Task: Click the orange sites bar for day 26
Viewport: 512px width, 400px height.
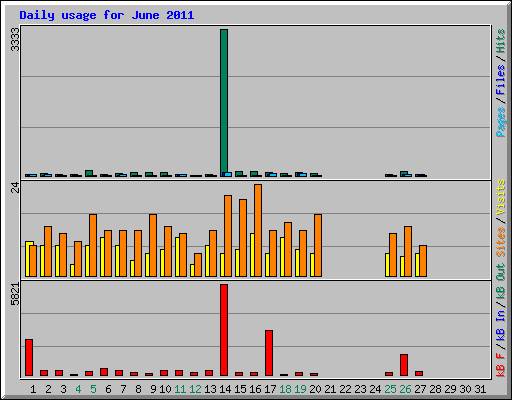Action: [x=408, y=251]
